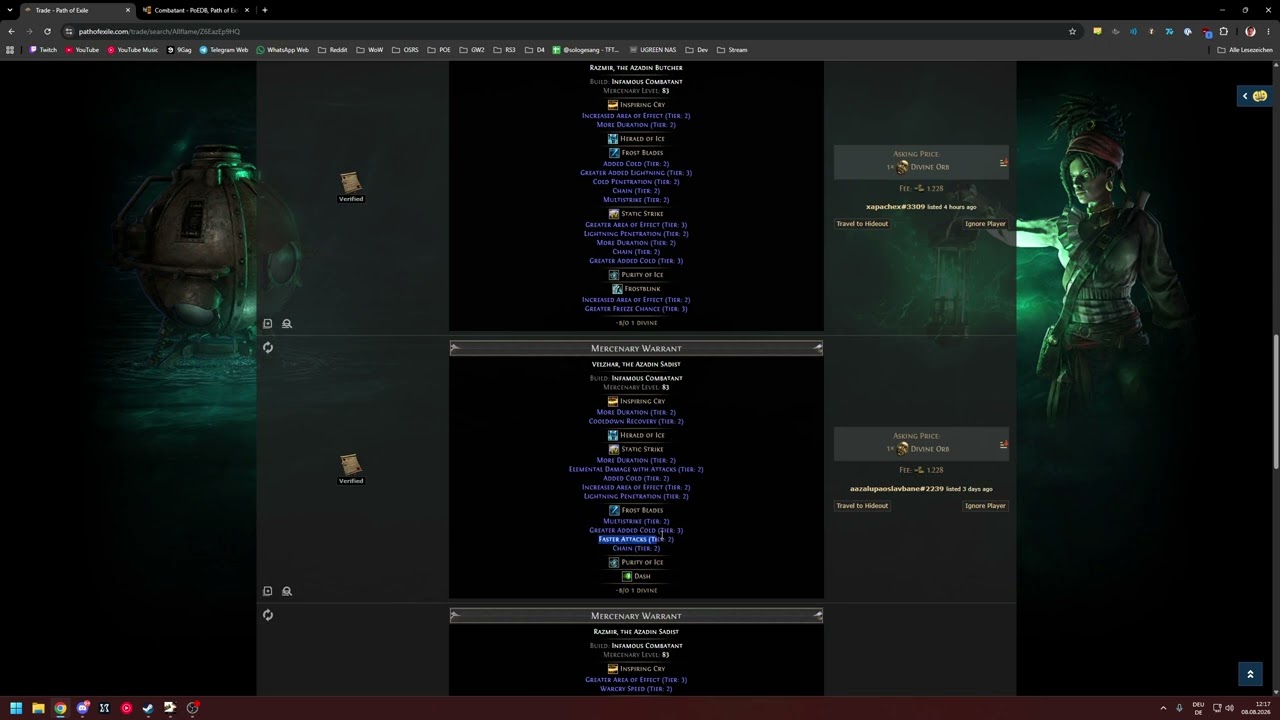Viewport: 1280px width, 720px height.
Task: Reload the page in Chrome
Action: tap(47, 31)
